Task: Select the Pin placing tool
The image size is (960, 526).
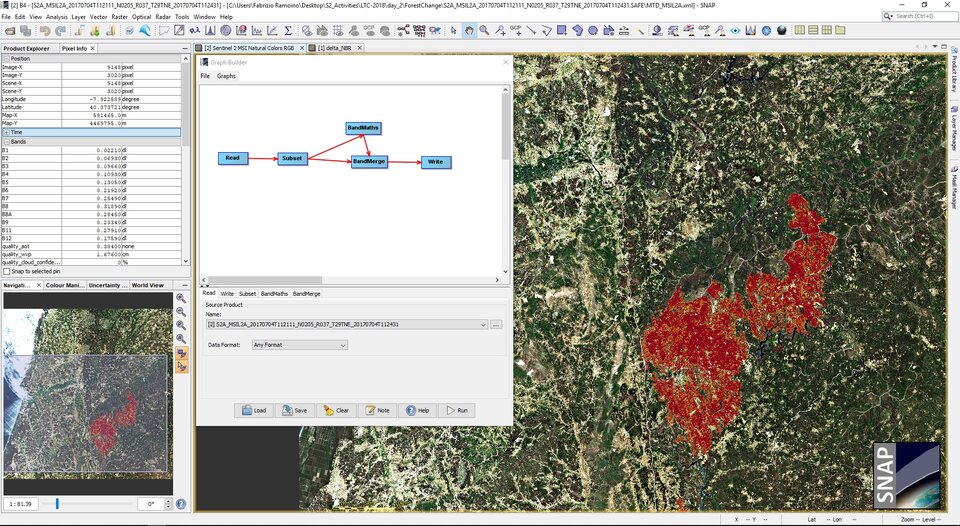Action: [500, 30]
